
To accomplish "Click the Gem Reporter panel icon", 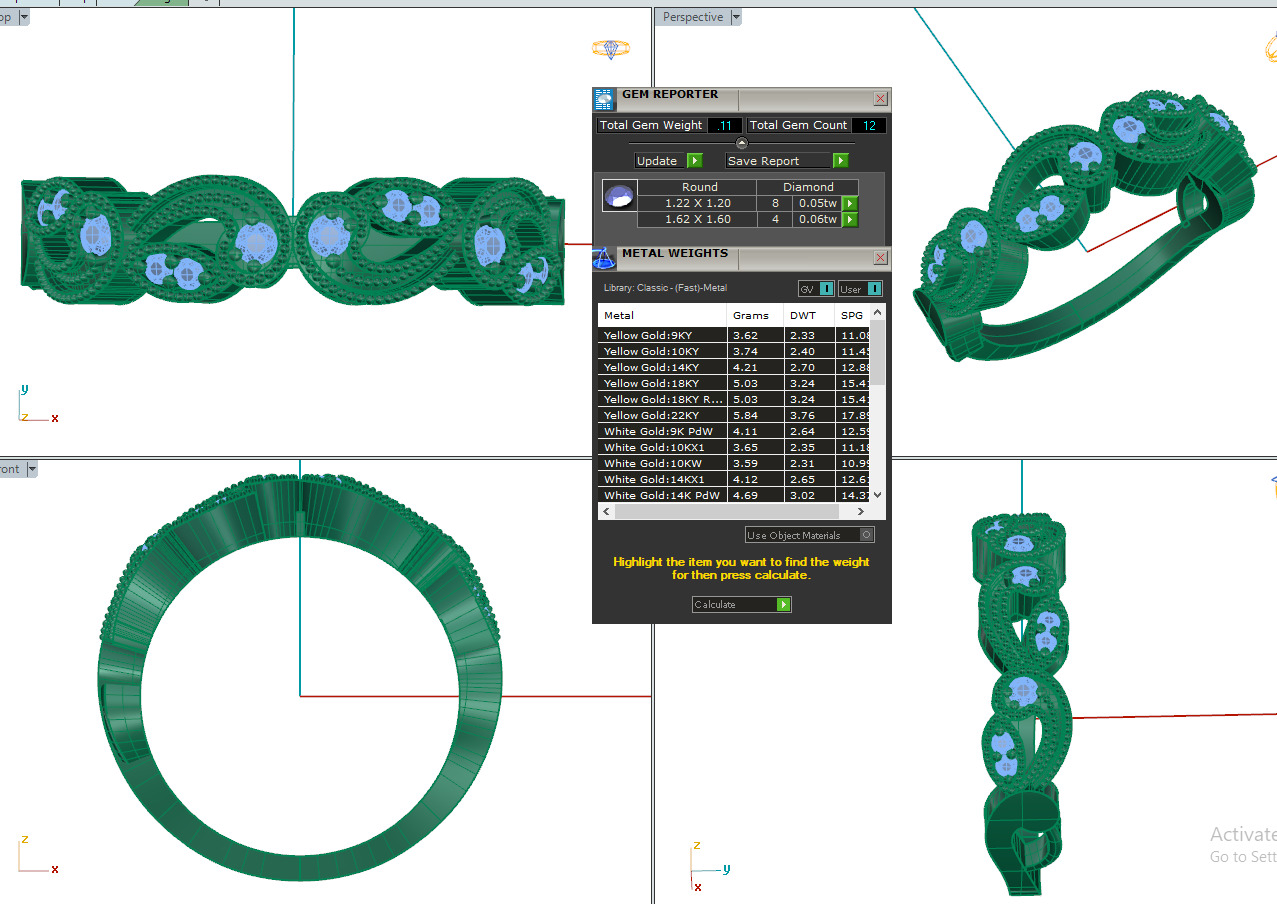I will point(603,98).
